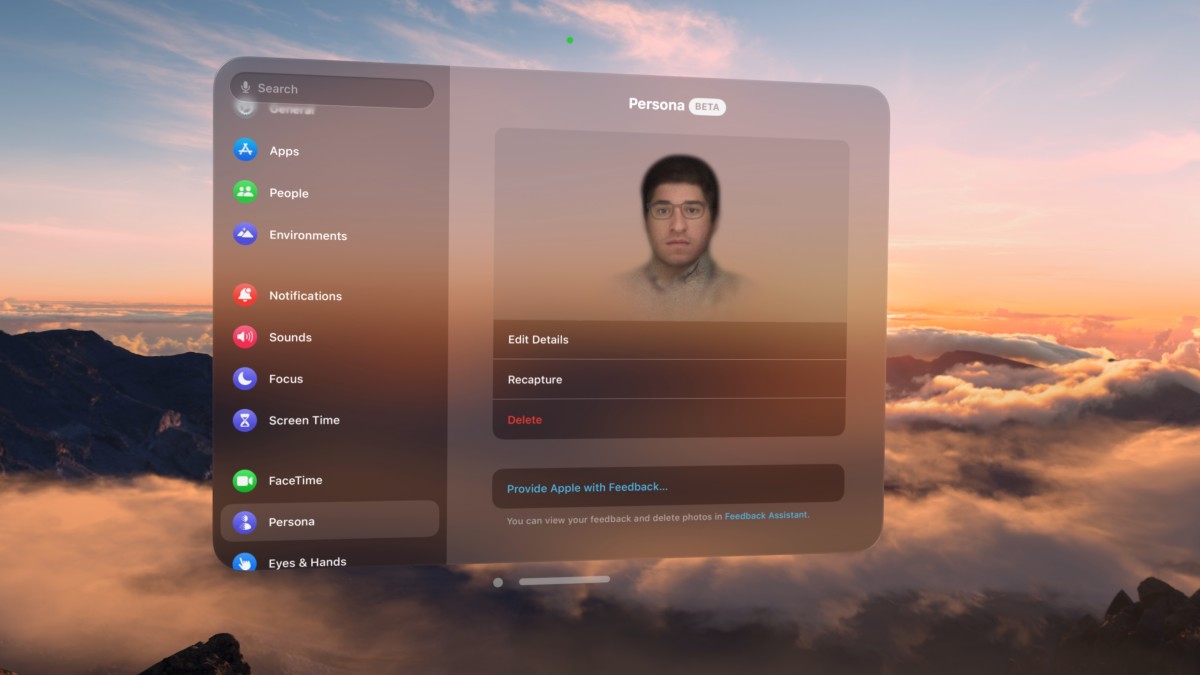The height and width of the screenshot is (675, 1200).
Task: Click Provide Apple with Feedback
Action: coord(668,485)
